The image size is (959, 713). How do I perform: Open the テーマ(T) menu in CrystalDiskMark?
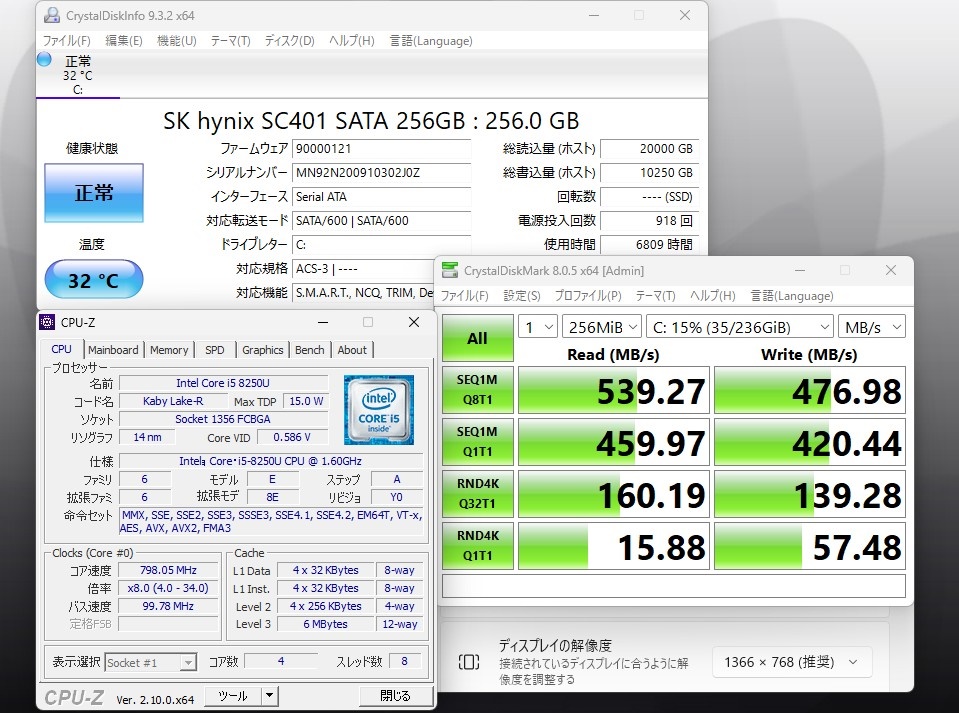pyautogui.click(x=655, y=296)
